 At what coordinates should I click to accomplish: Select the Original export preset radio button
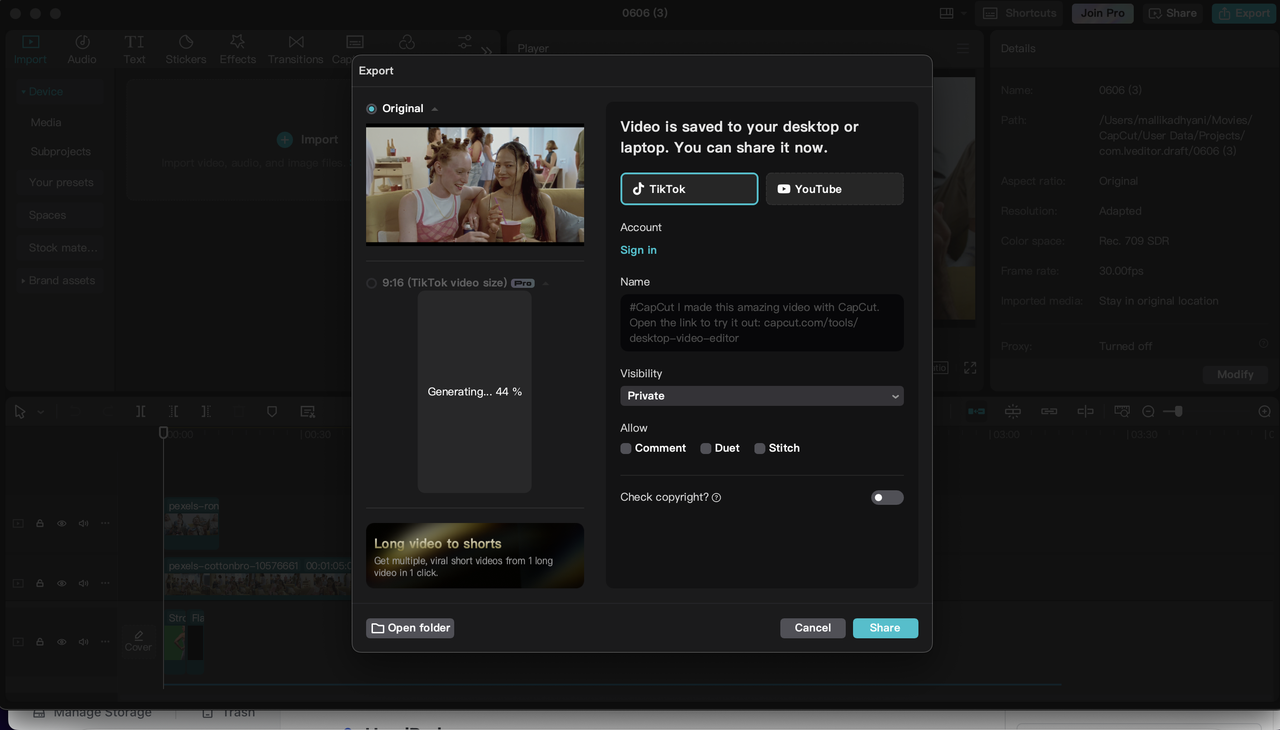tap(371, 108)
